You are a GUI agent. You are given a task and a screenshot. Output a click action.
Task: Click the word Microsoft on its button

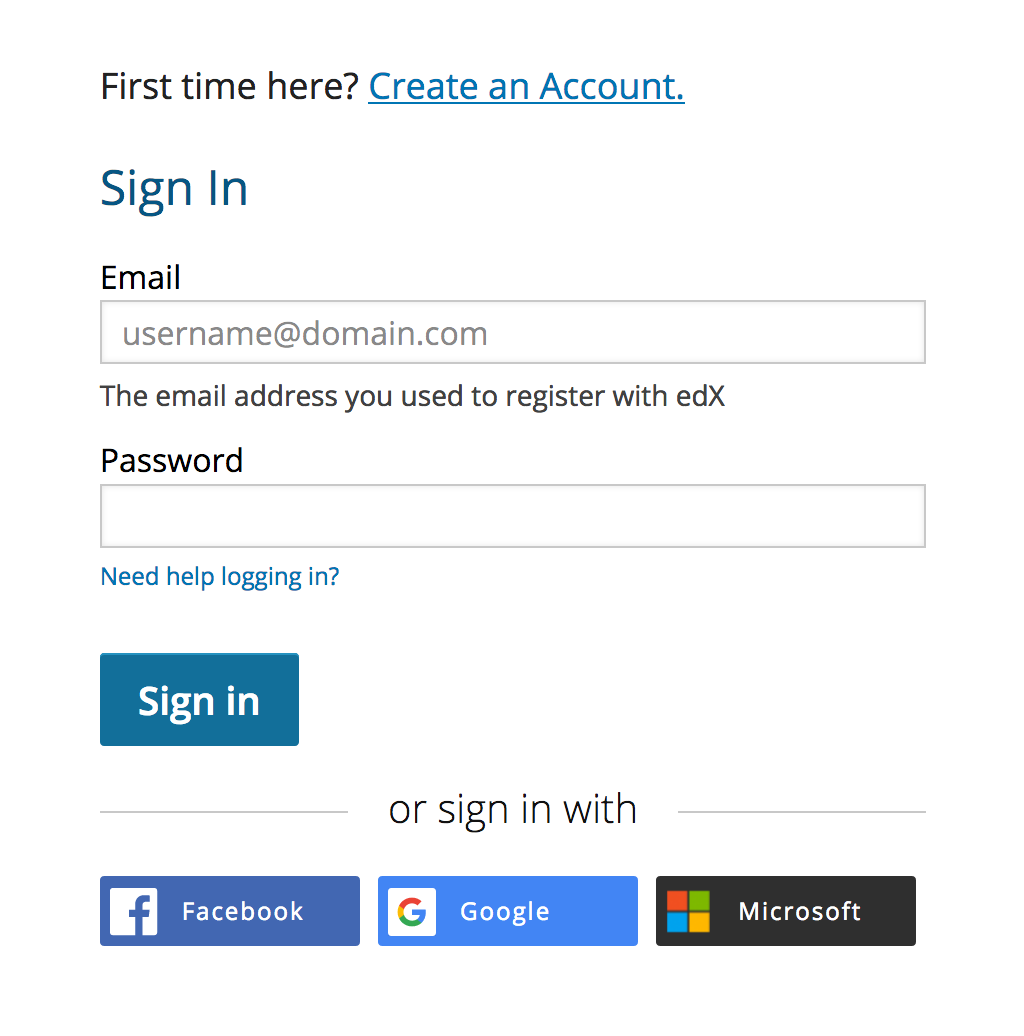pyautogui.click(x=799, y=911)
